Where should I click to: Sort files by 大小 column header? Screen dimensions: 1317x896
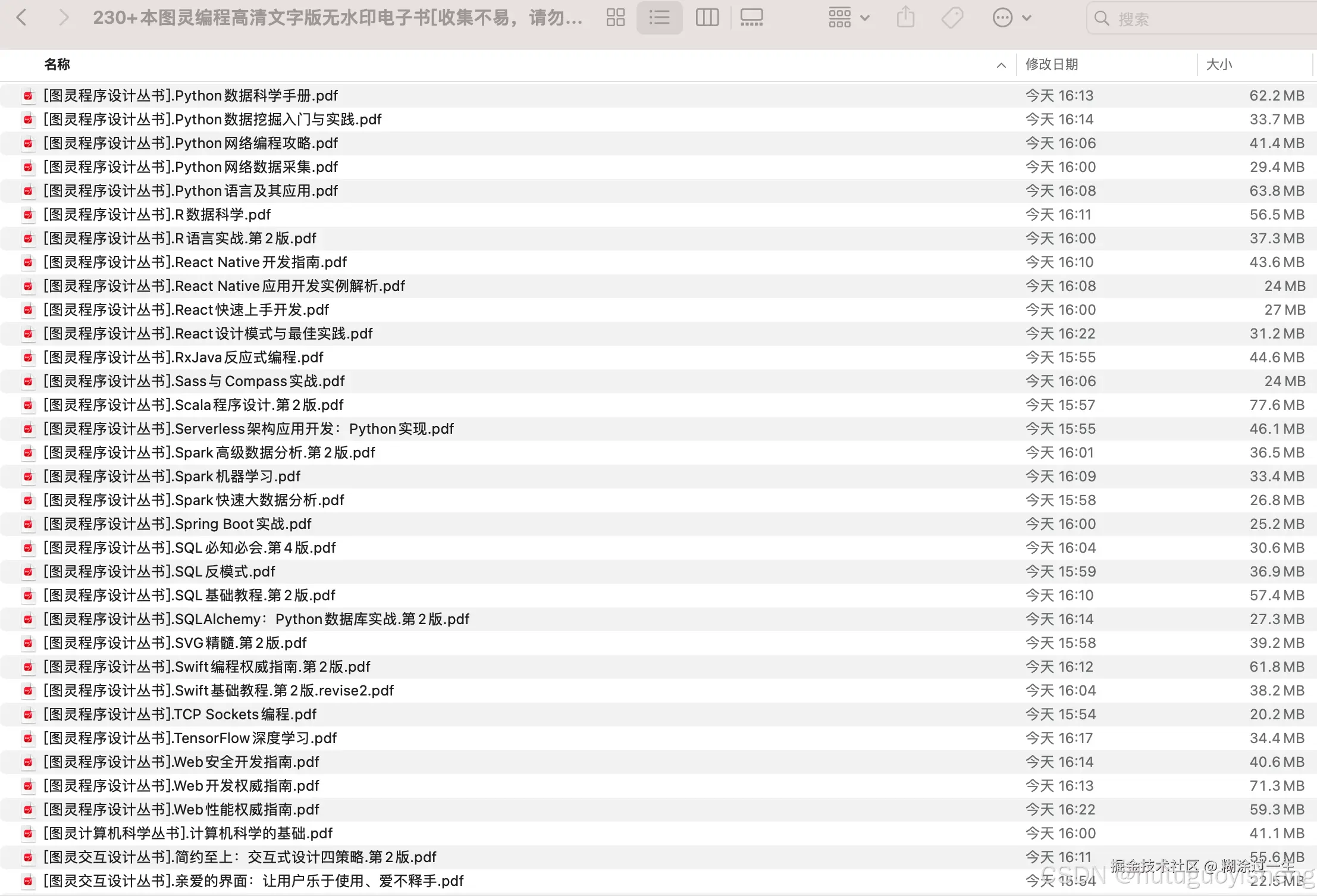[1219, 64]
